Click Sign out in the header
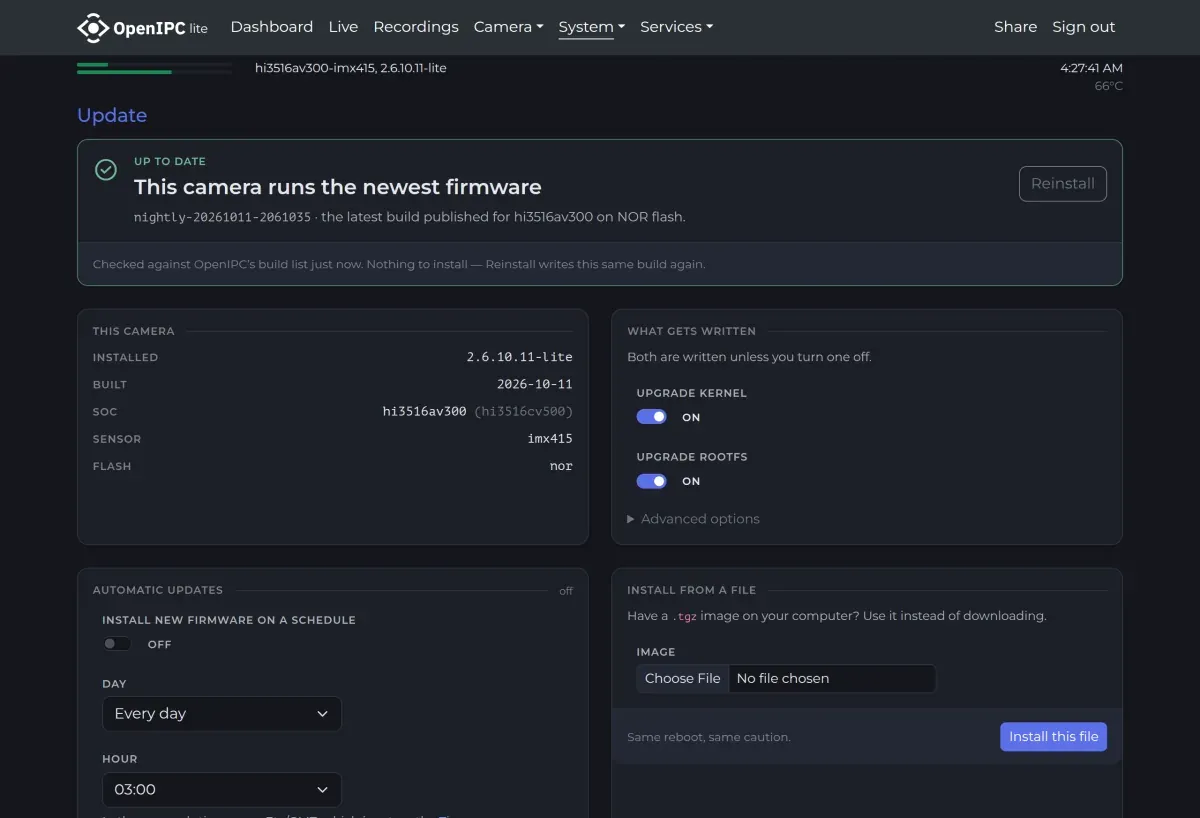 [1083, 27]
